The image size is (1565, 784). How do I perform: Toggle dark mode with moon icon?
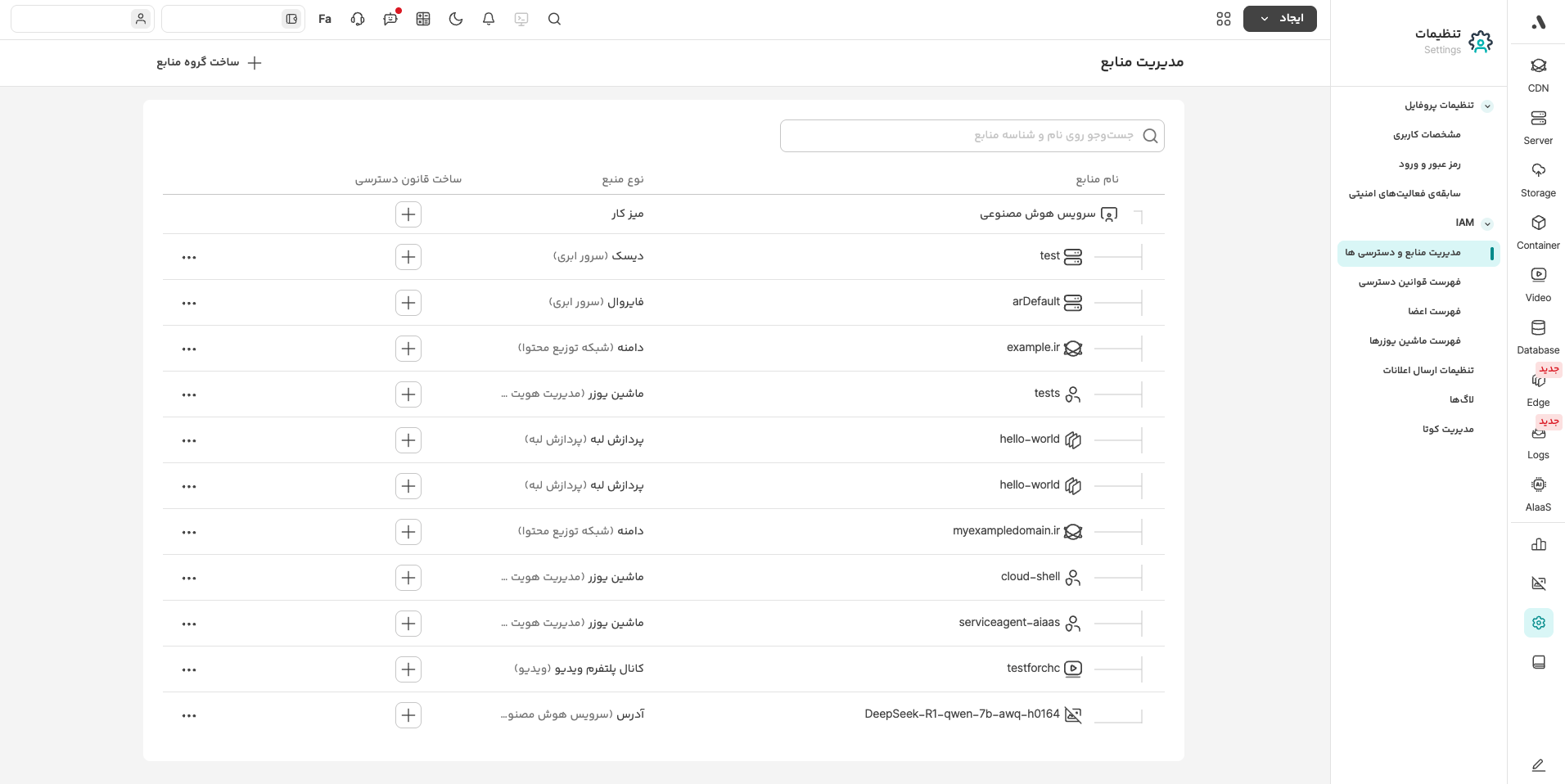(456, 19)
